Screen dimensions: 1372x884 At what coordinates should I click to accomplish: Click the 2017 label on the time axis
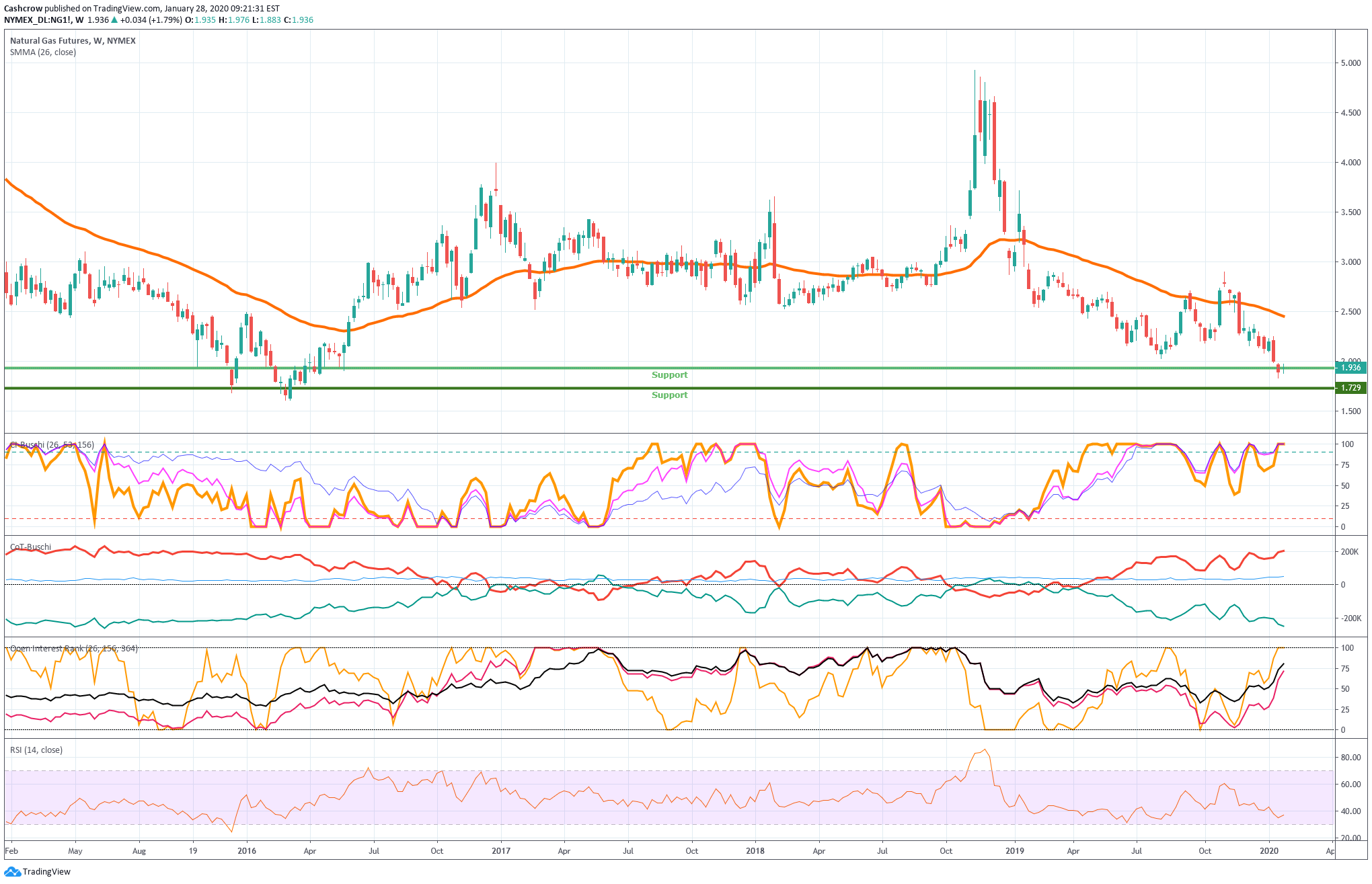click(501, 850)
